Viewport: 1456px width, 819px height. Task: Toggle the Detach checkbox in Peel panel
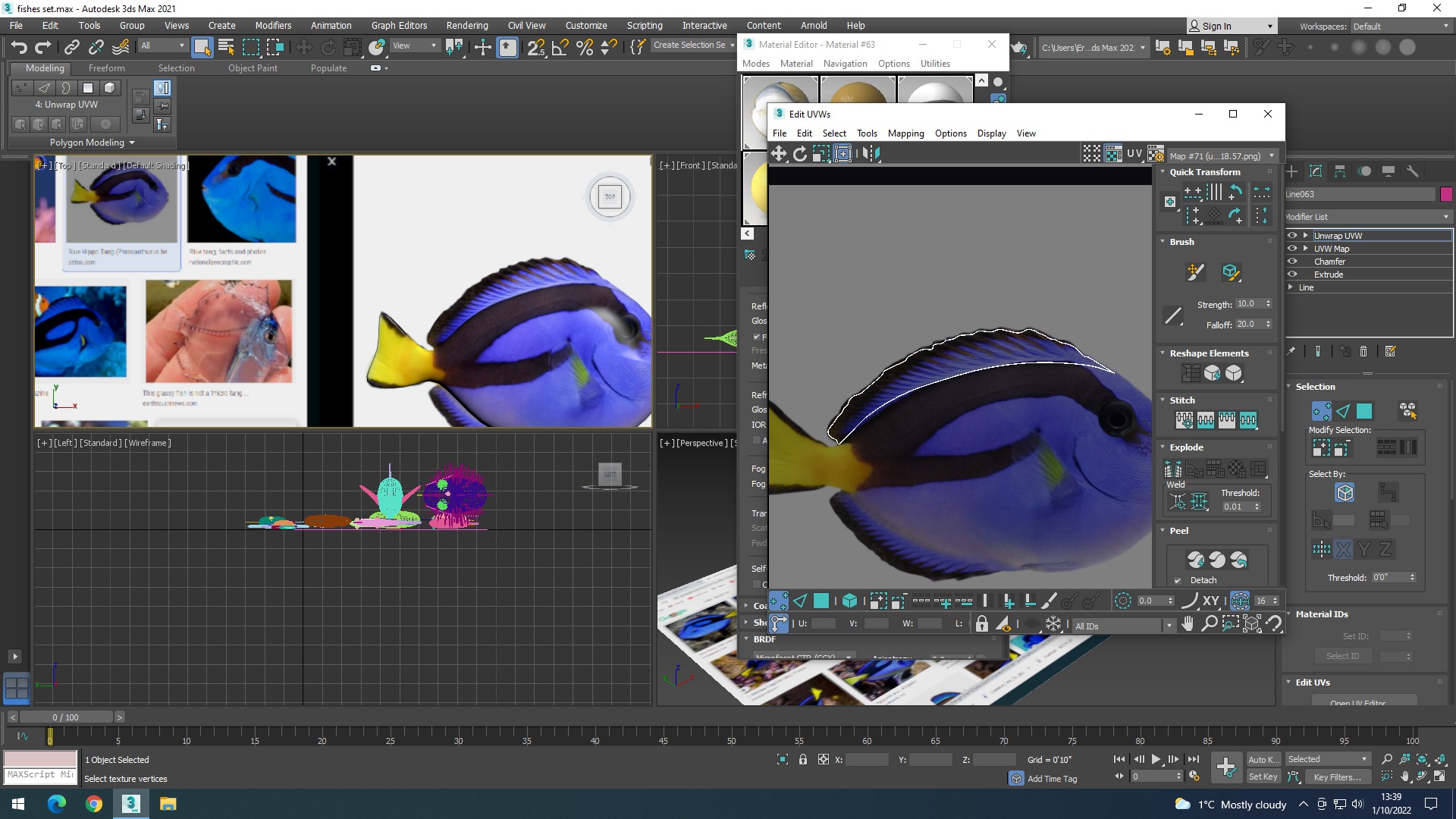[x=1178, y=581]
